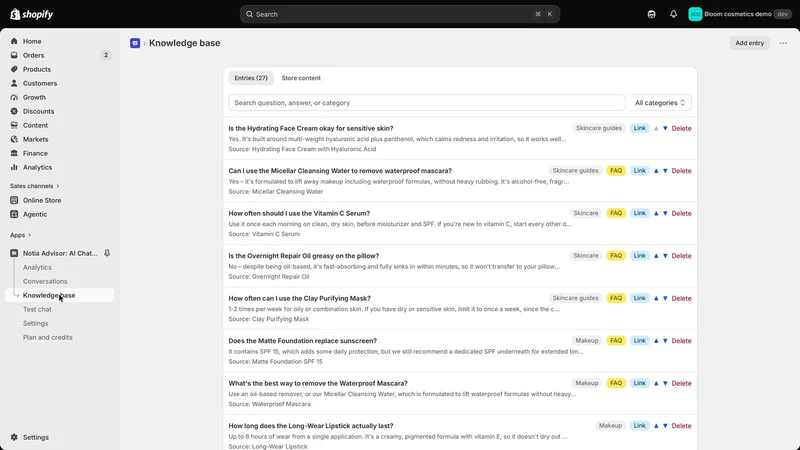Image resolution: width=800 pixels, height=450 pixels.
Task: Open Test chat under Notia Advisor
Action: [37, 309]
